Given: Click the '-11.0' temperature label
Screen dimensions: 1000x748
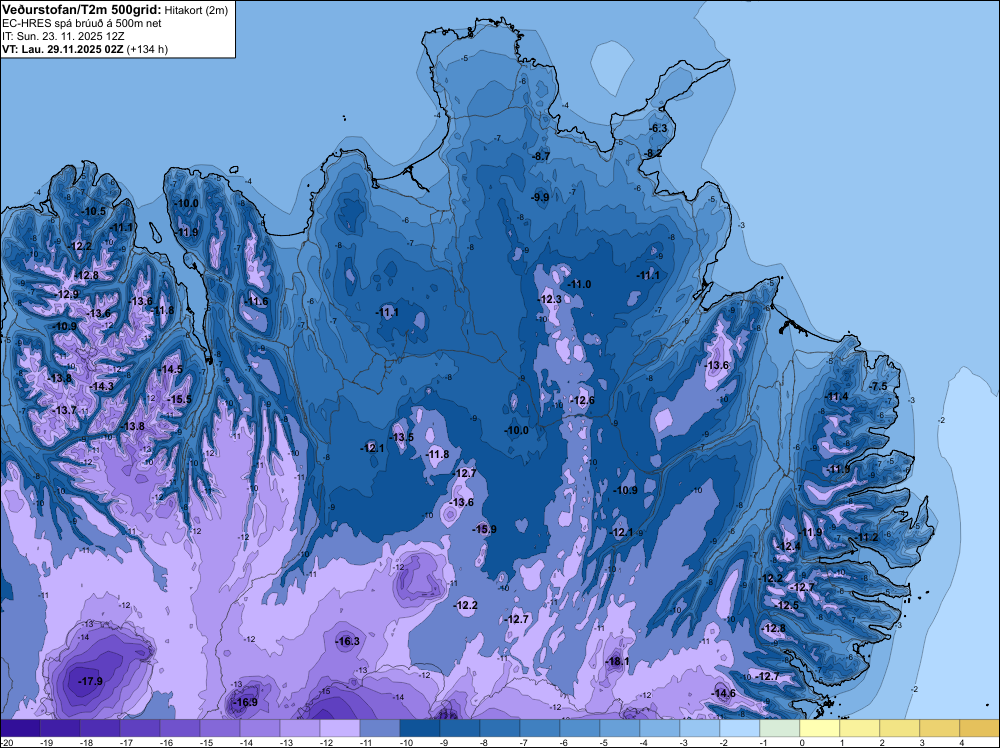Looking at the screenshot, I should [579, 284].
